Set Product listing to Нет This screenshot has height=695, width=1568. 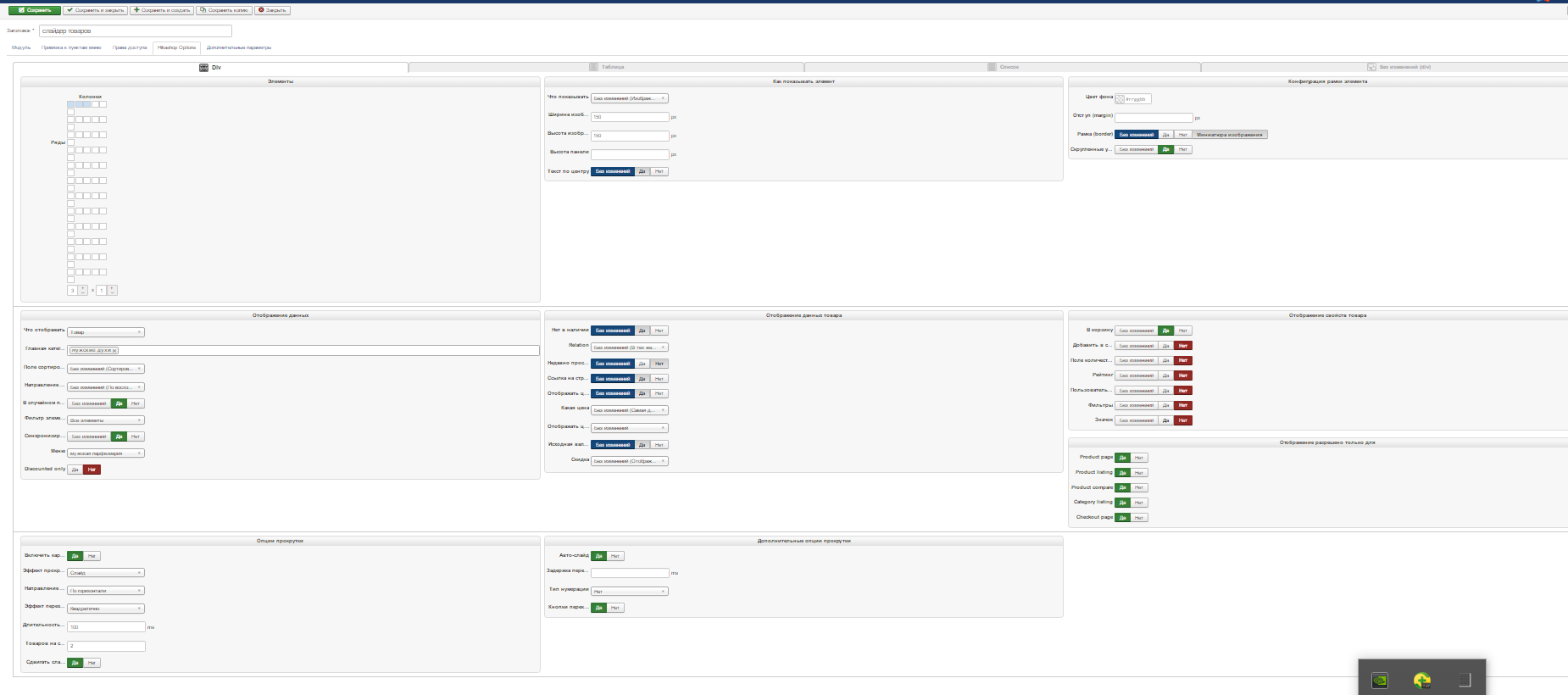[1139, 473]
